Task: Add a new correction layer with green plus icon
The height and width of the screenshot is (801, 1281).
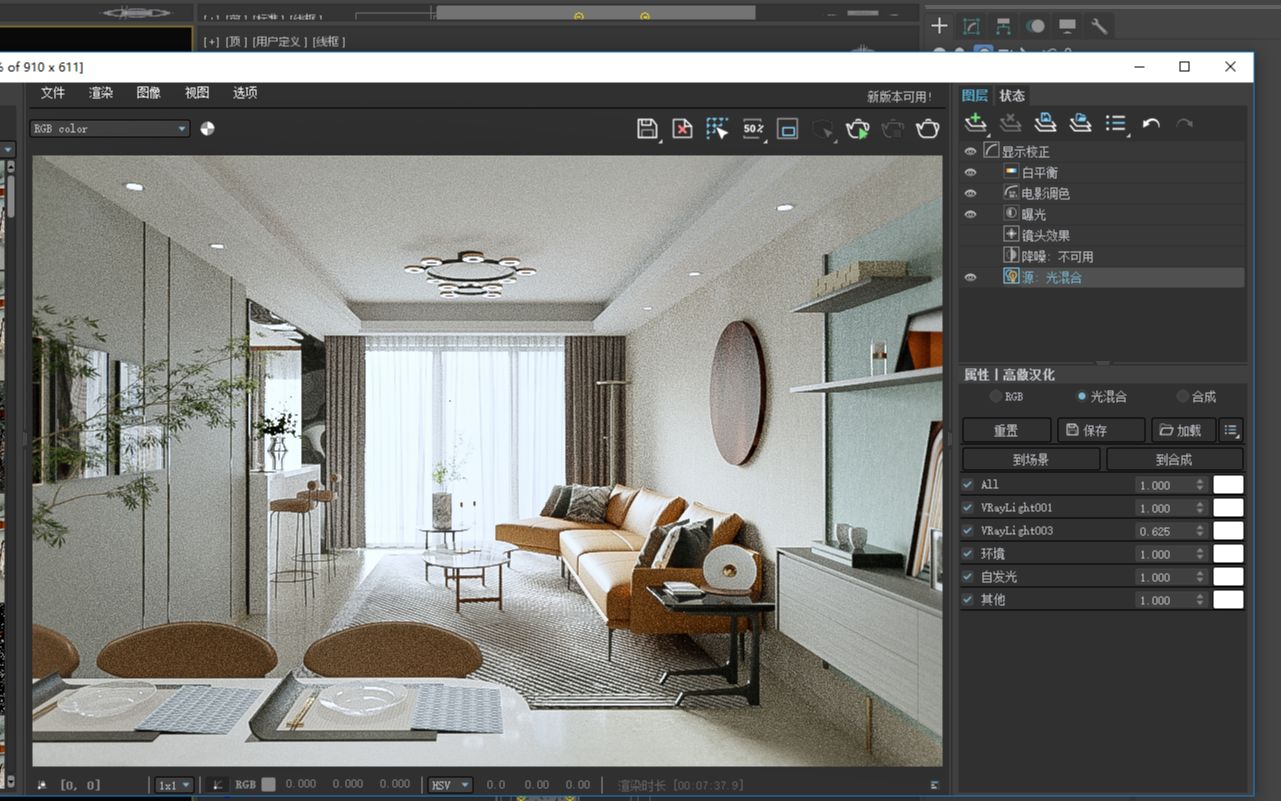Action: [975, 122]
